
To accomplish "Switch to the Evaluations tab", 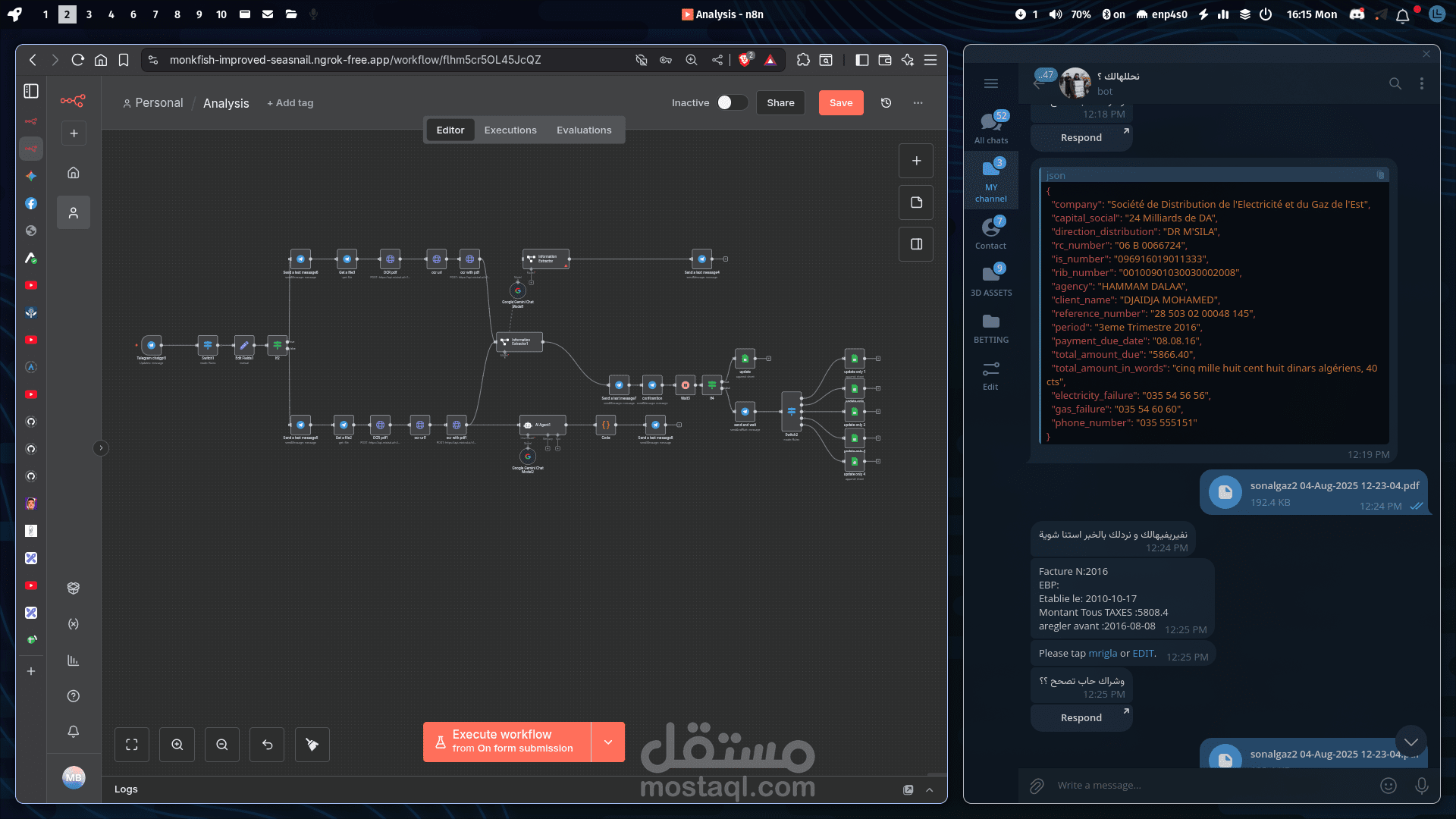I will (584, 130).
